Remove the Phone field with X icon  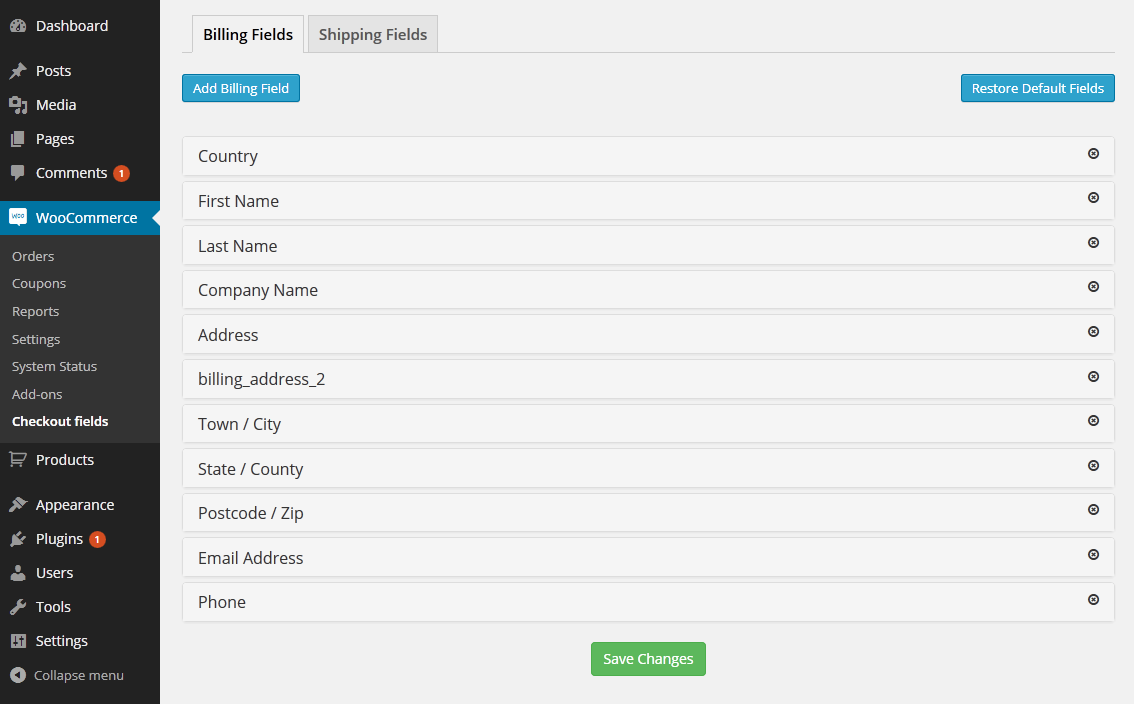1093,599
